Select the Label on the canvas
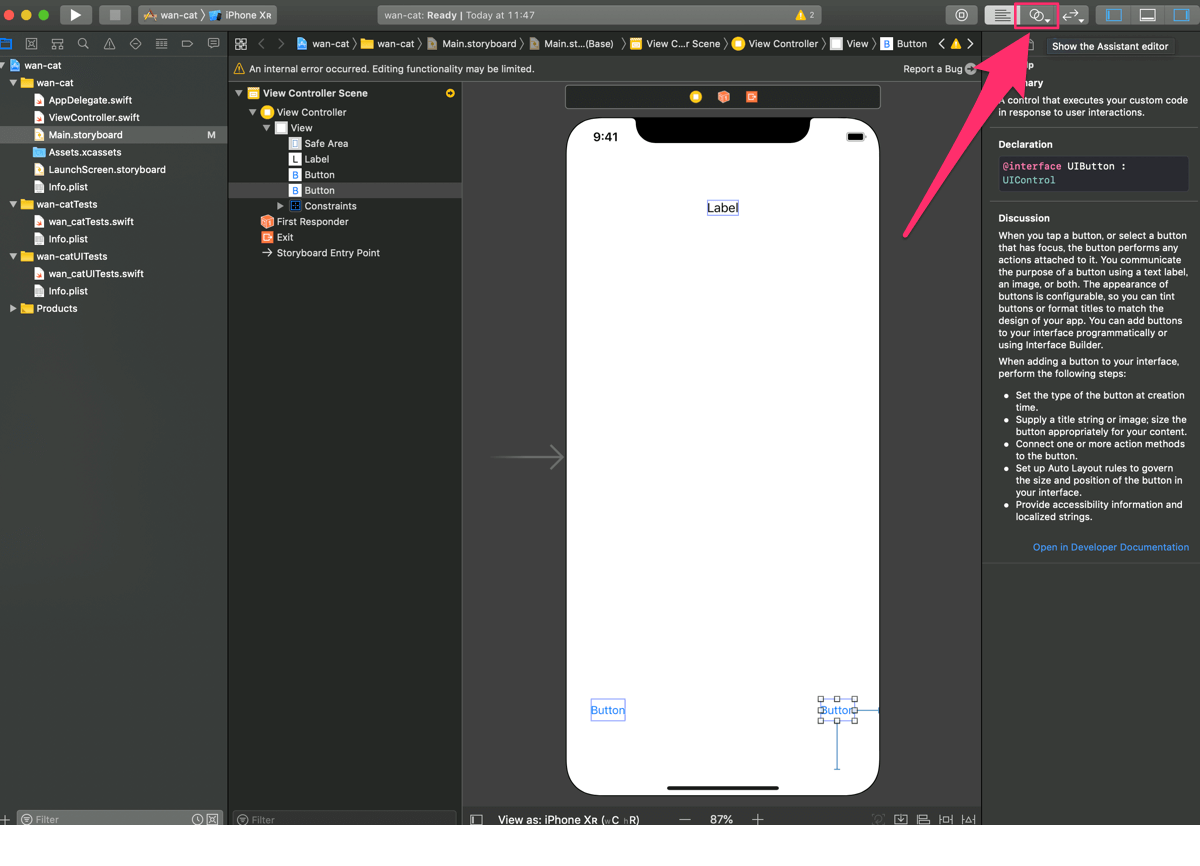Screen dimensions: 1200x866 pyautogui.click(x=722, y=208)
